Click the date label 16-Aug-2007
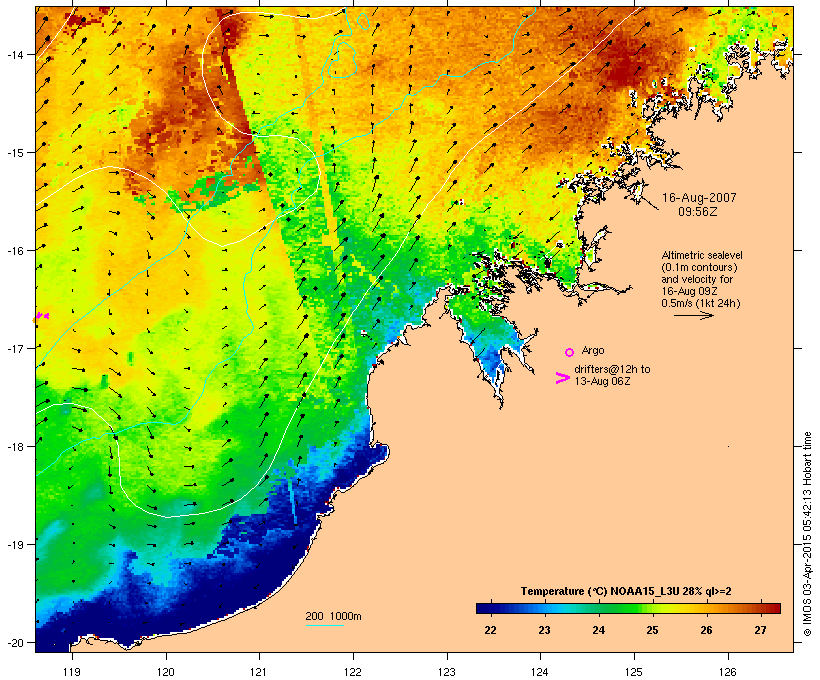This screenshot has width=820, height=680. pos(699,198)
